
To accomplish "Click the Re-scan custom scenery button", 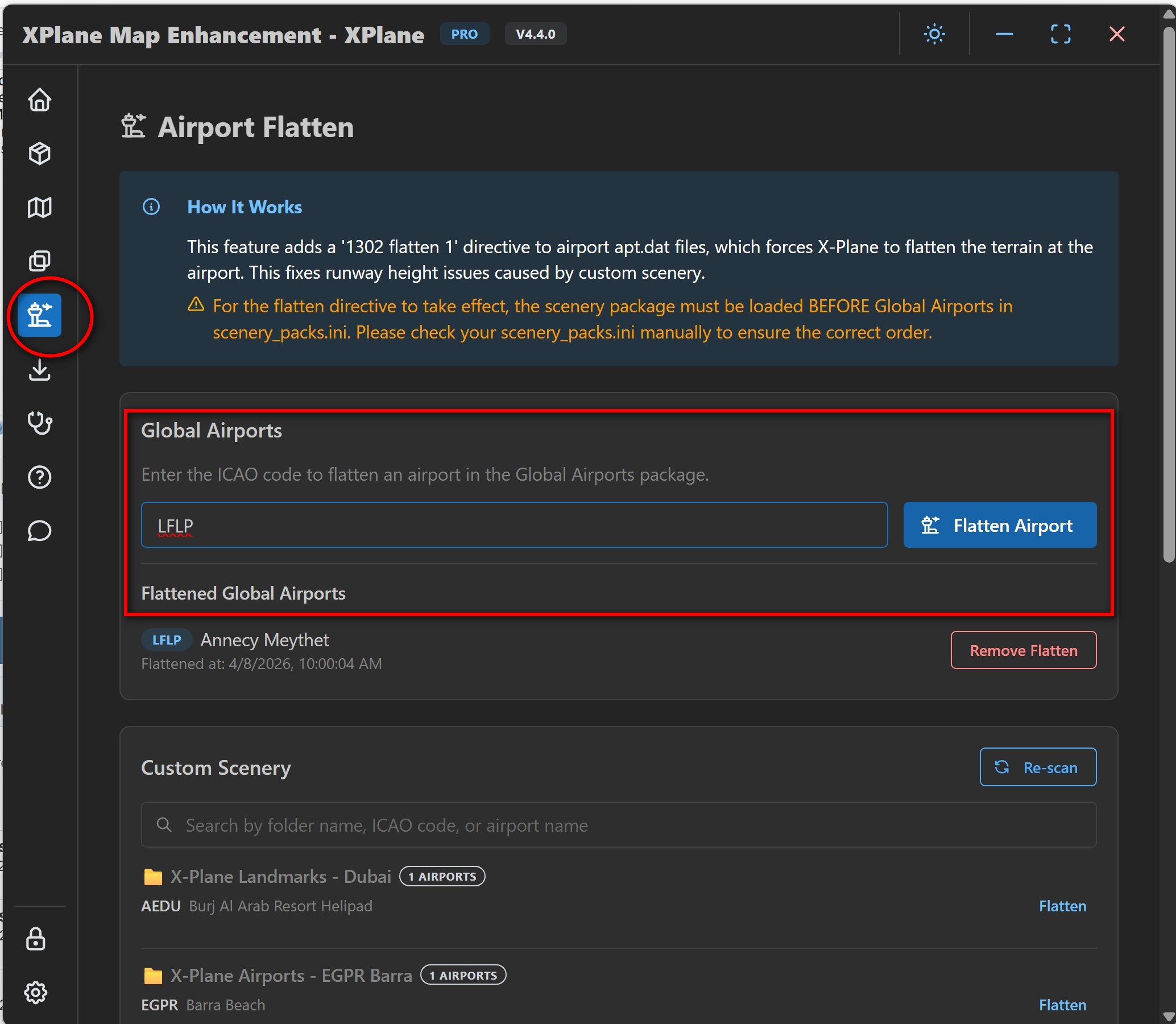I will point(1037,767).
